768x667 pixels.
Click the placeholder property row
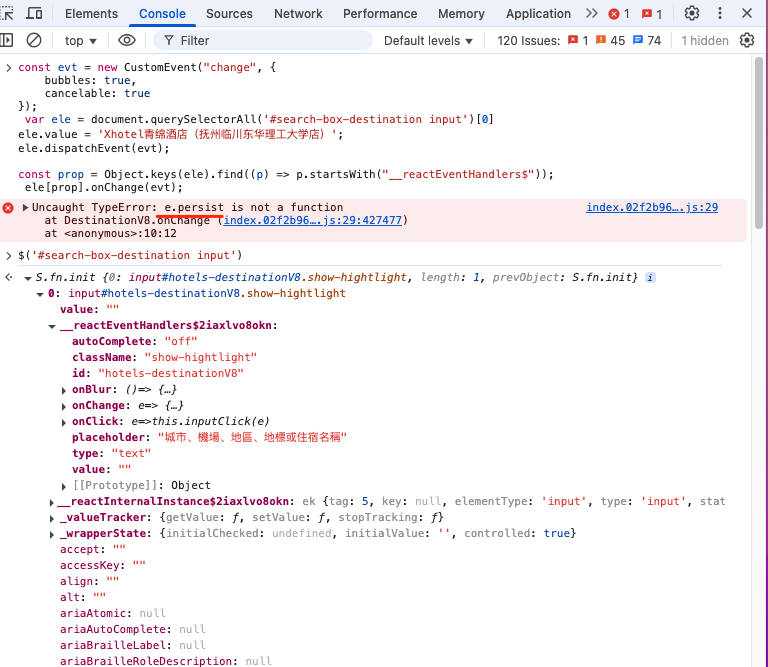[x=209, y=437]
